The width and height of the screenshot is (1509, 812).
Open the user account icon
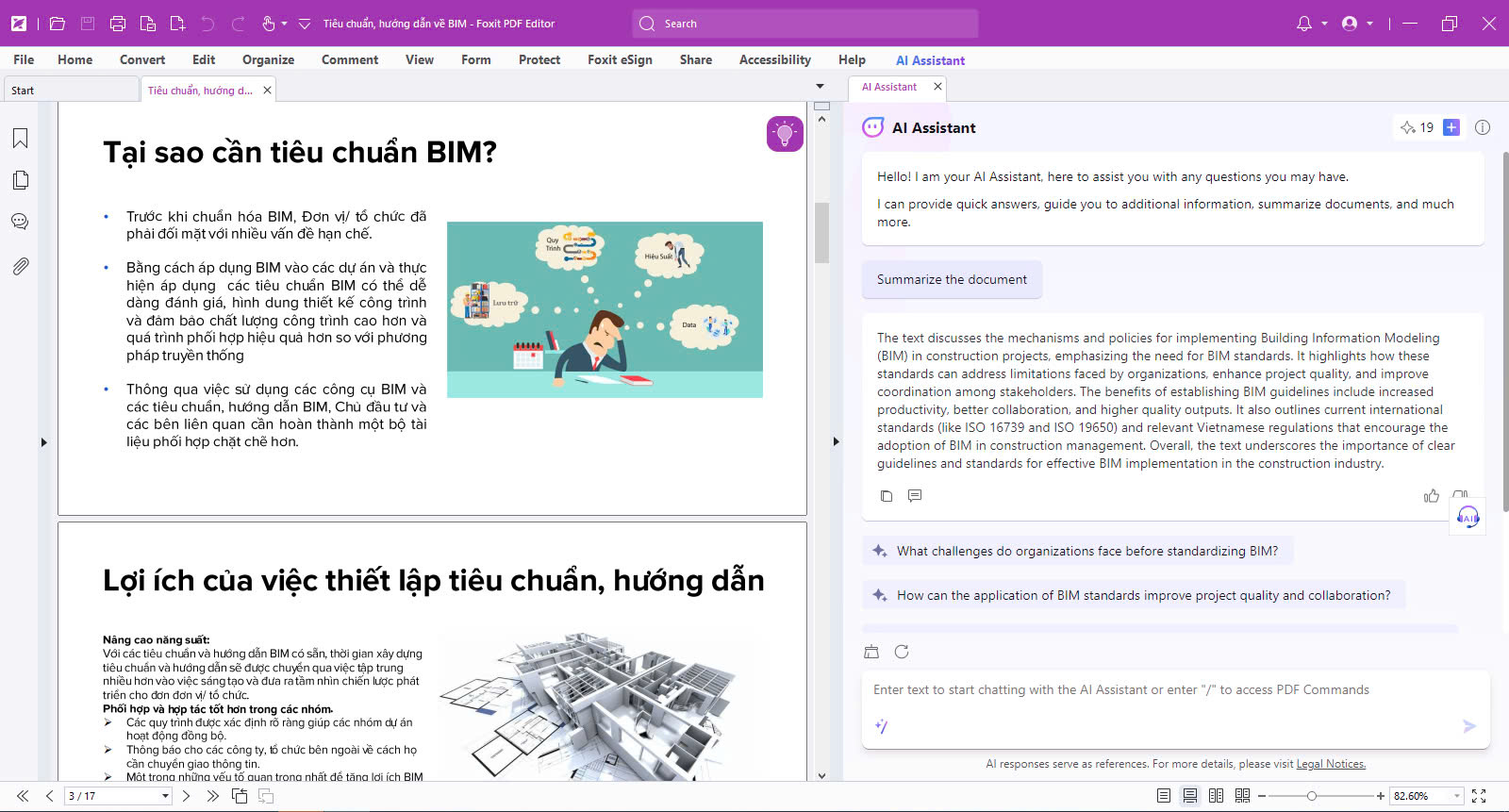(1350, 24)
